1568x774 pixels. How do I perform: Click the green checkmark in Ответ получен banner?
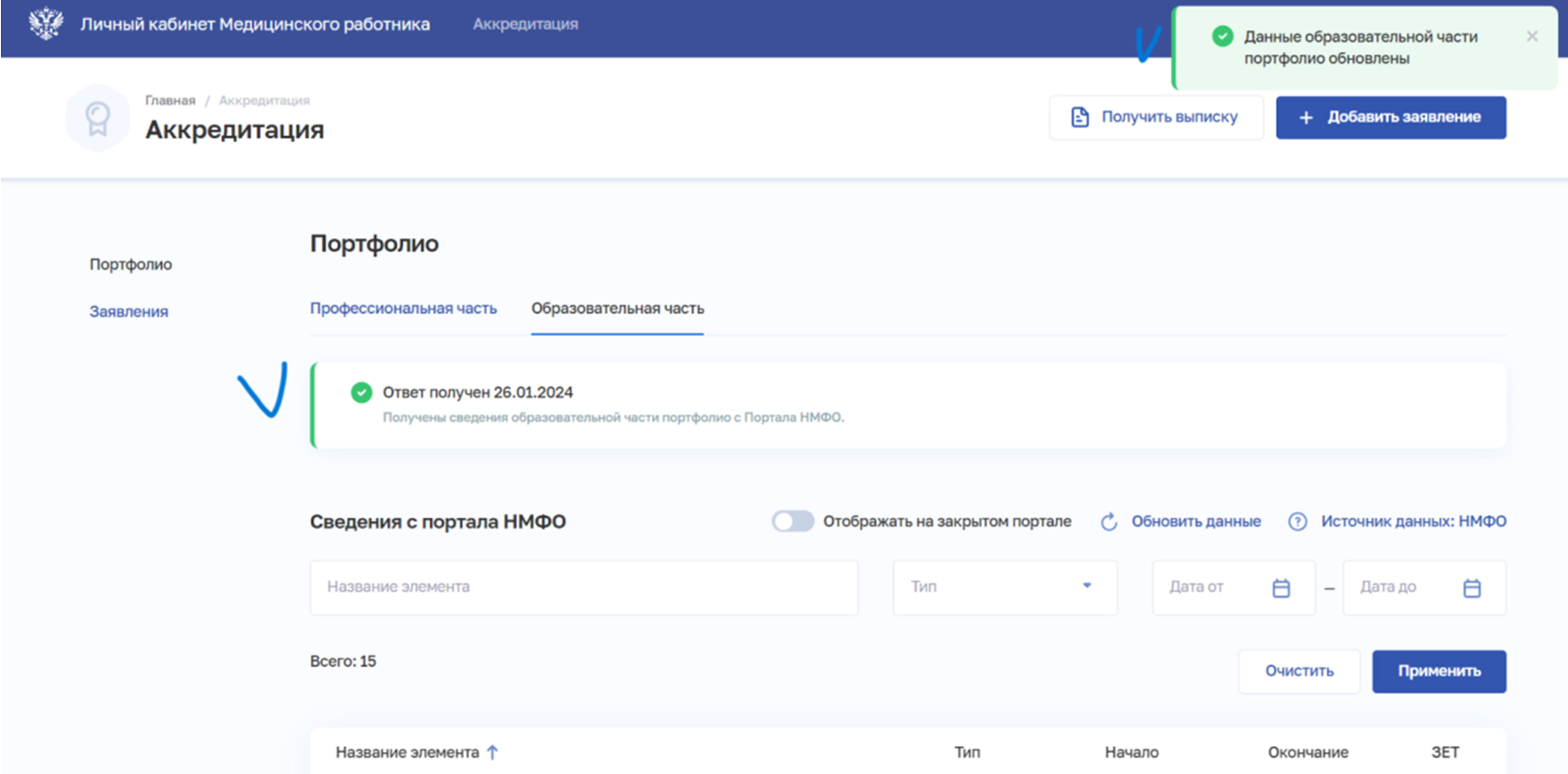point(361,392)
